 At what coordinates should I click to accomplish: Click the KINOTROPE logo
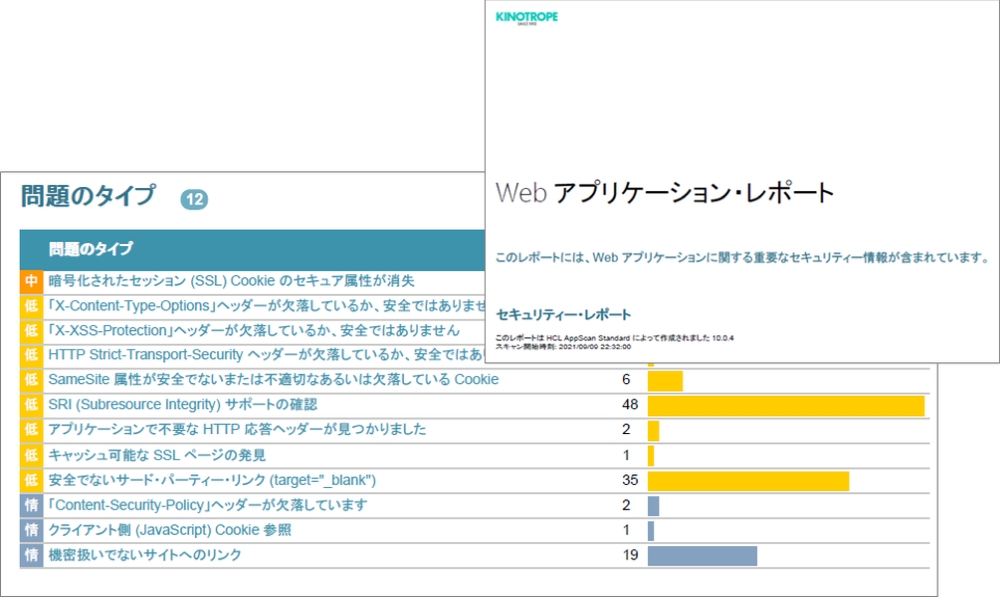coord(527,18)
